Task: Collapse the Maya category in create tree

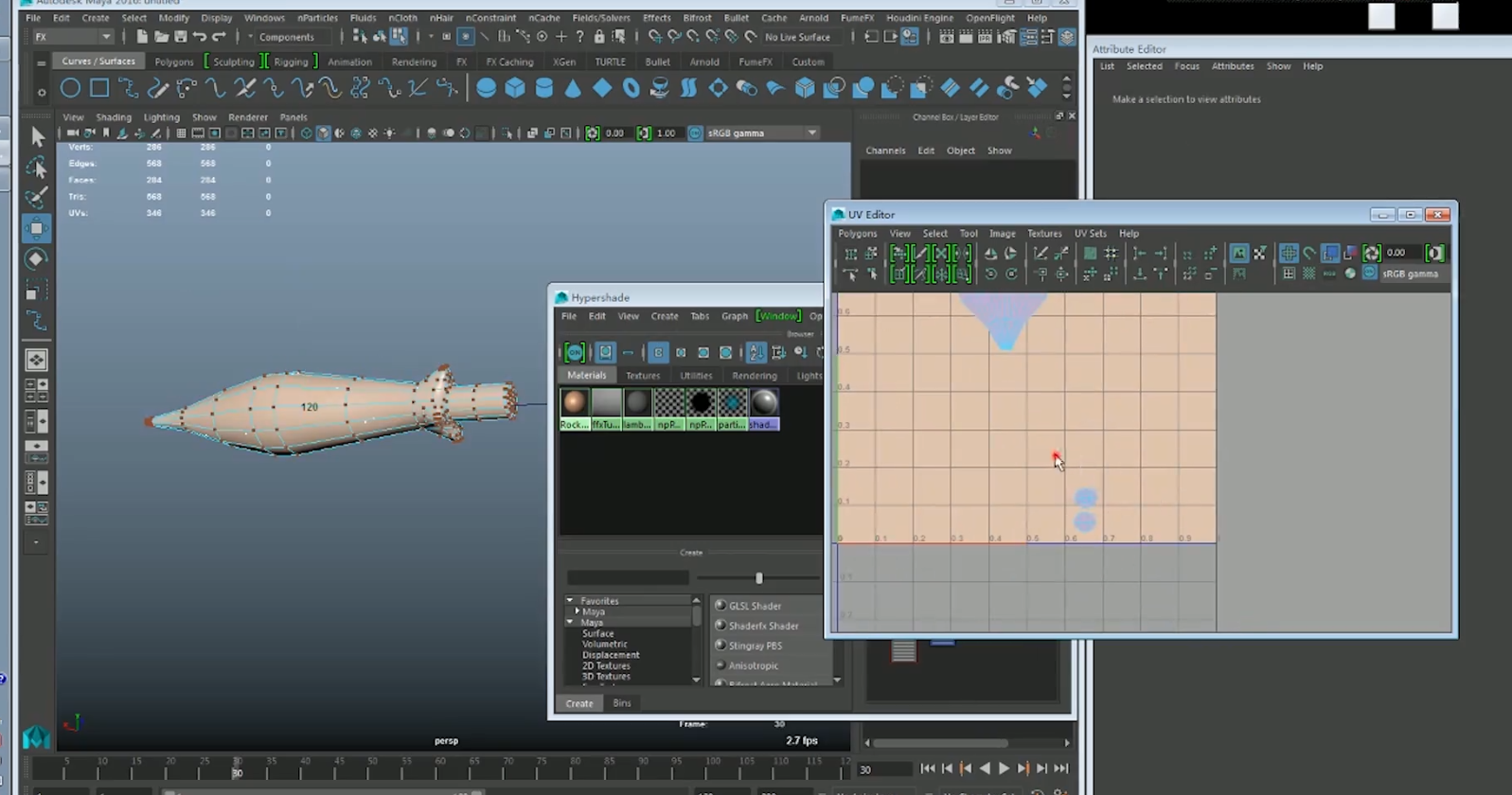Action: 570,622
